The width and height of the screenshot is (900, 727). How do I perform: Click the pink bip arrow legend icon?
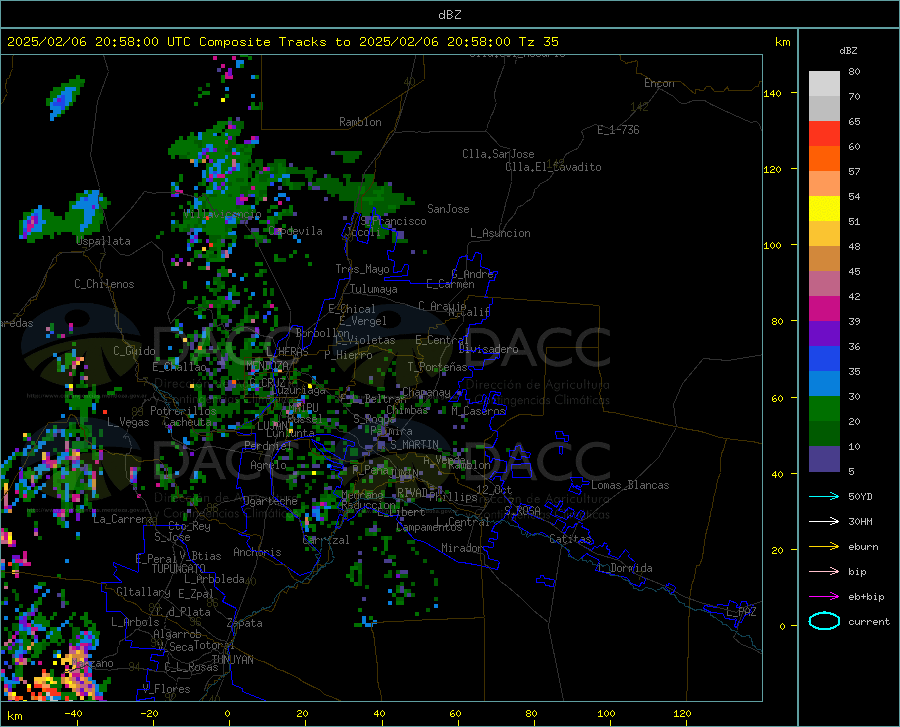click(824, 572)
